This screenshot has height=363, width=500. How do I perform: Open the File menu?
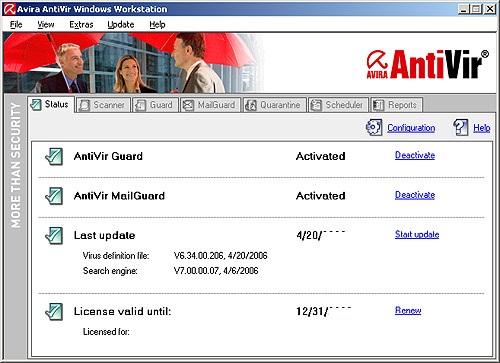tap(16, 25)
